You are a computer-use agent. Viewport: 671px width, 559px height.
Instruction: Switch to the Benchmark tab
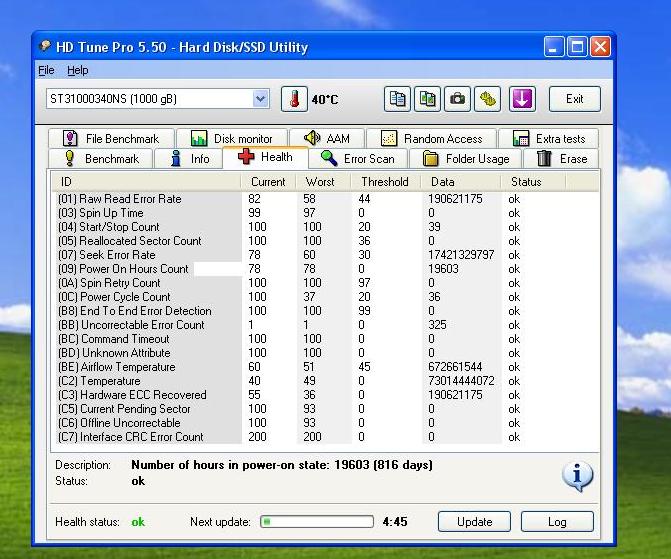click(101, 159)
